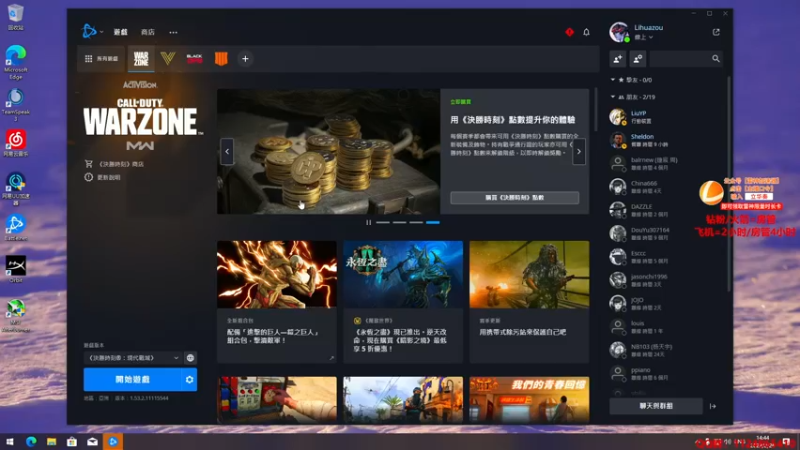The width and height of the screenshot is (800, 450).
Task: Open the drone city scene thumbnail
Action: pyautogui.click(x=403, y=399)
